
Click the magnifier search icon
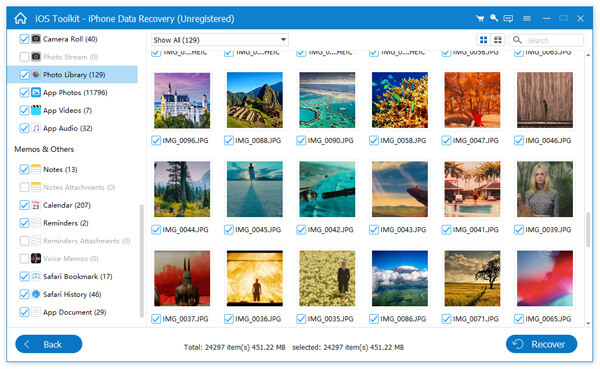[517, 40]
